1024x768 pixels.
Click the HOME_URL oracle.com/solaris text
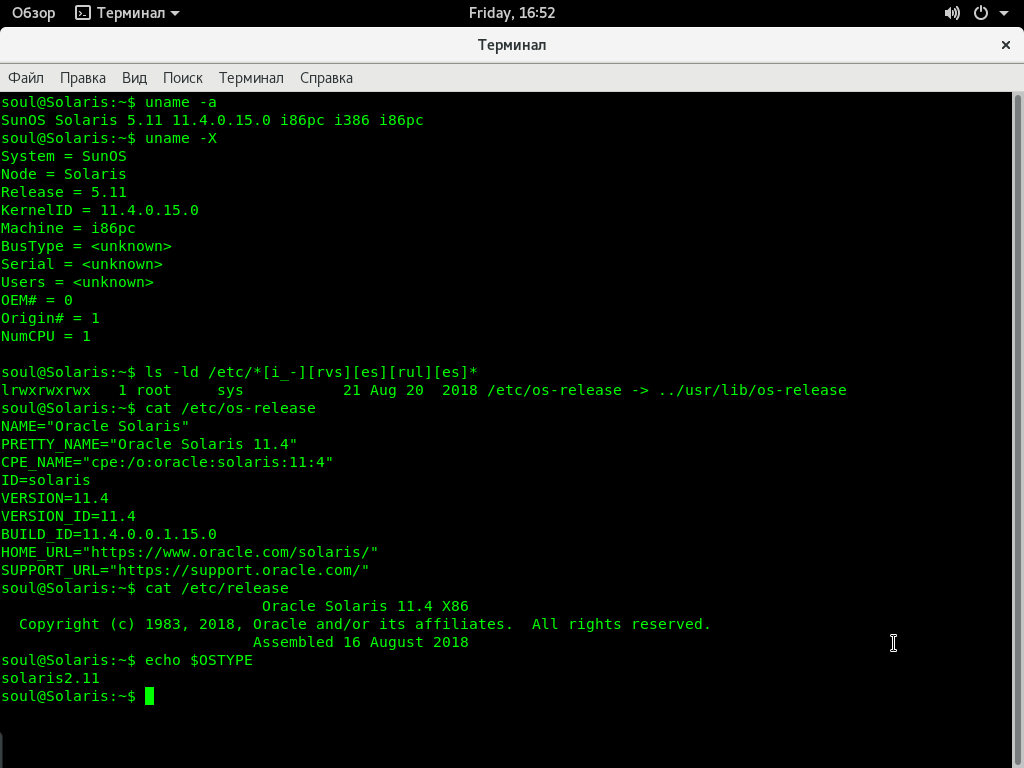189,552
